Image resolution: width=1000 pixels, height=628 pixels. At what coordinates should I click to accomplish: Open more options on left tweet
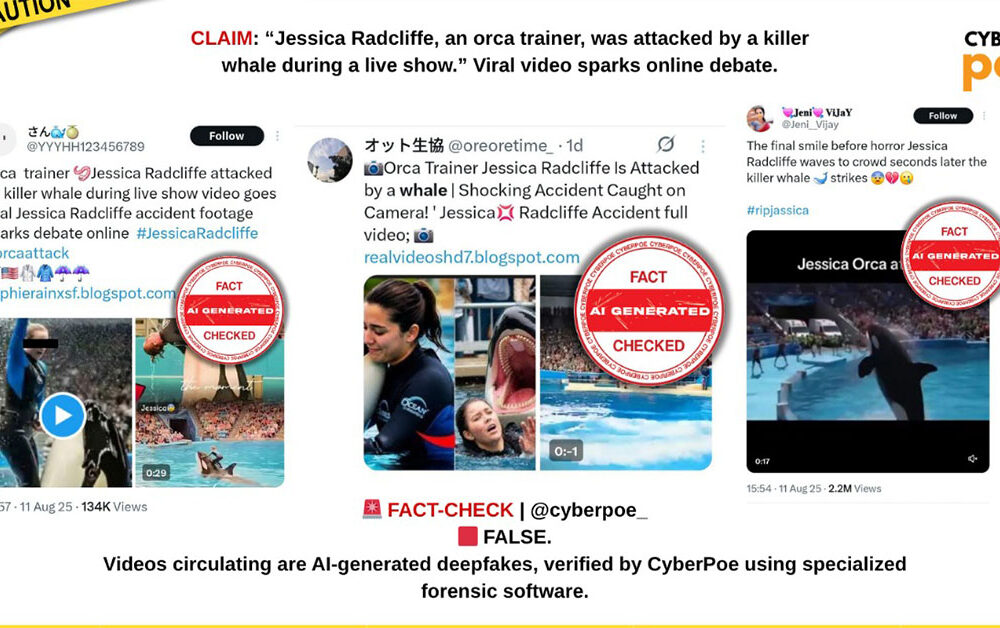(277, 136)
